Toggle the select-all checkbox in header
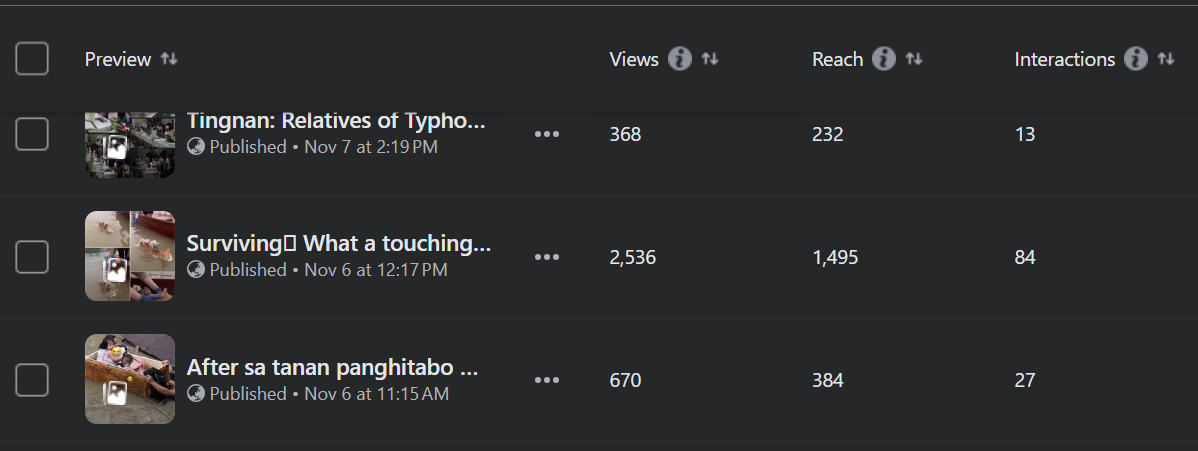This screenshot has width=1198, height=451. coord(32,59)
